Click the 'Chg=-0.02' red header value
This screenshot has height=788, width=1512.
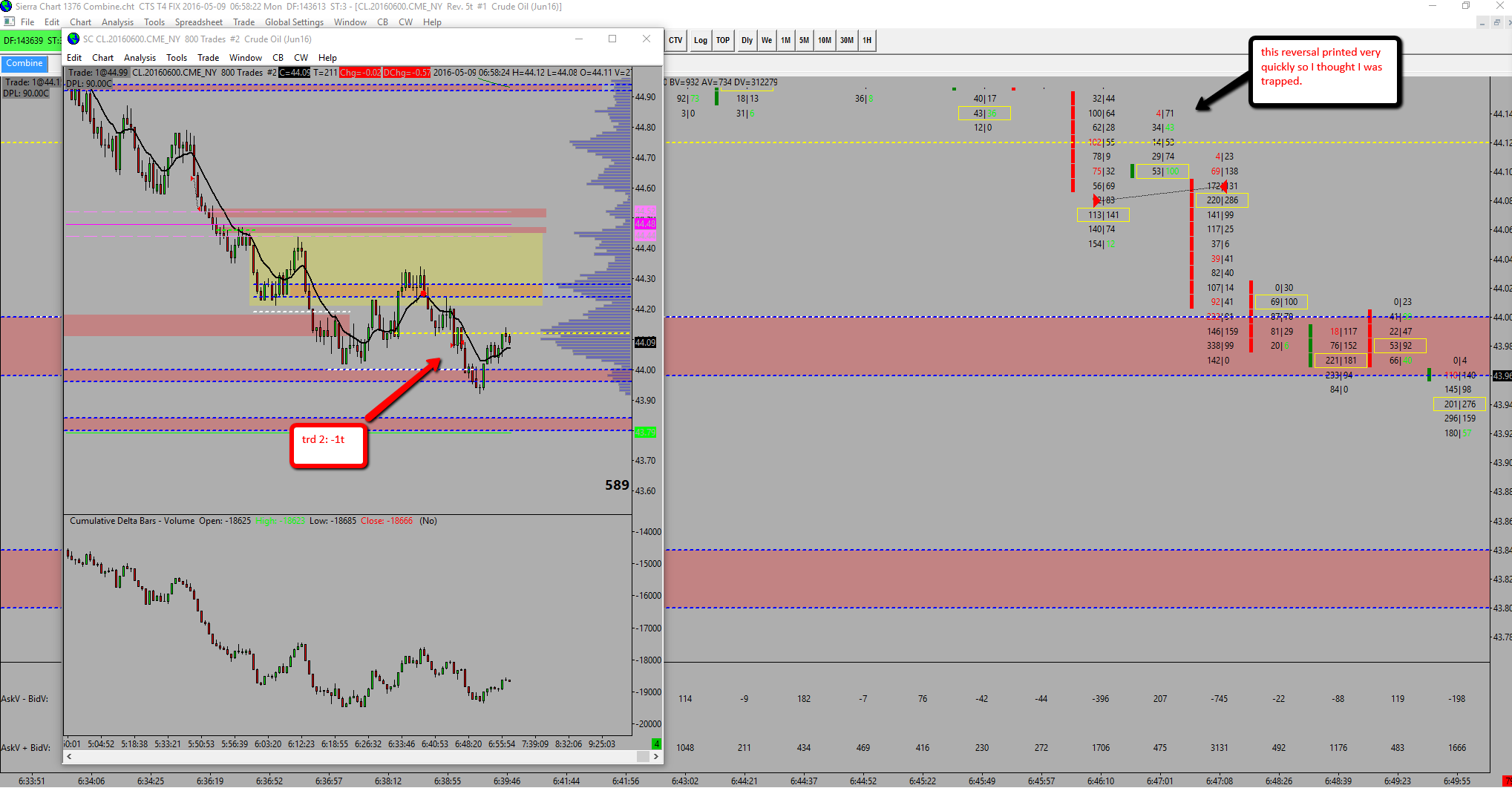click(x=361, y=73)
